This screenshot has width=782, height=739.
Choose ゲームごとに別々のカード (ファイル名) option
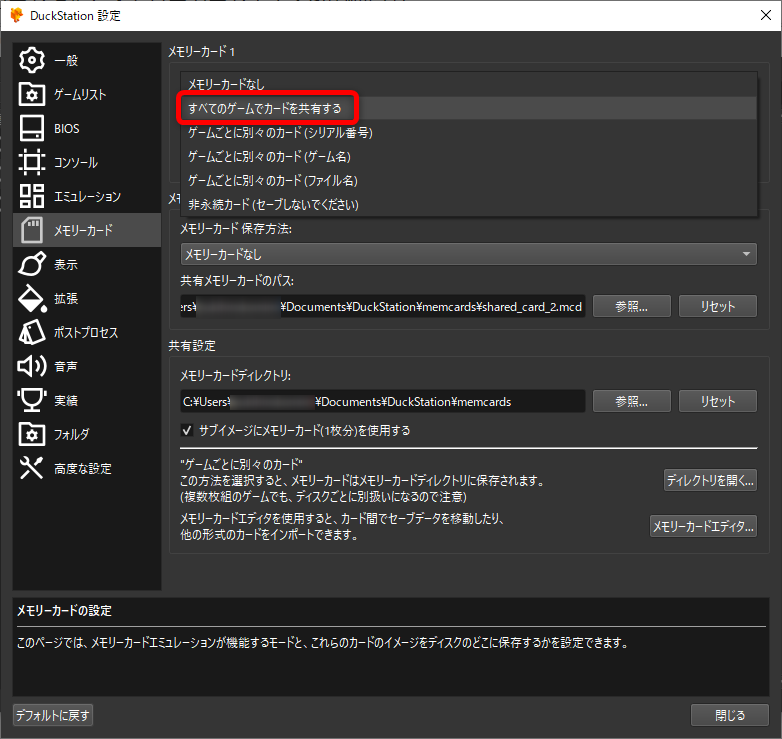pos(469,180)
